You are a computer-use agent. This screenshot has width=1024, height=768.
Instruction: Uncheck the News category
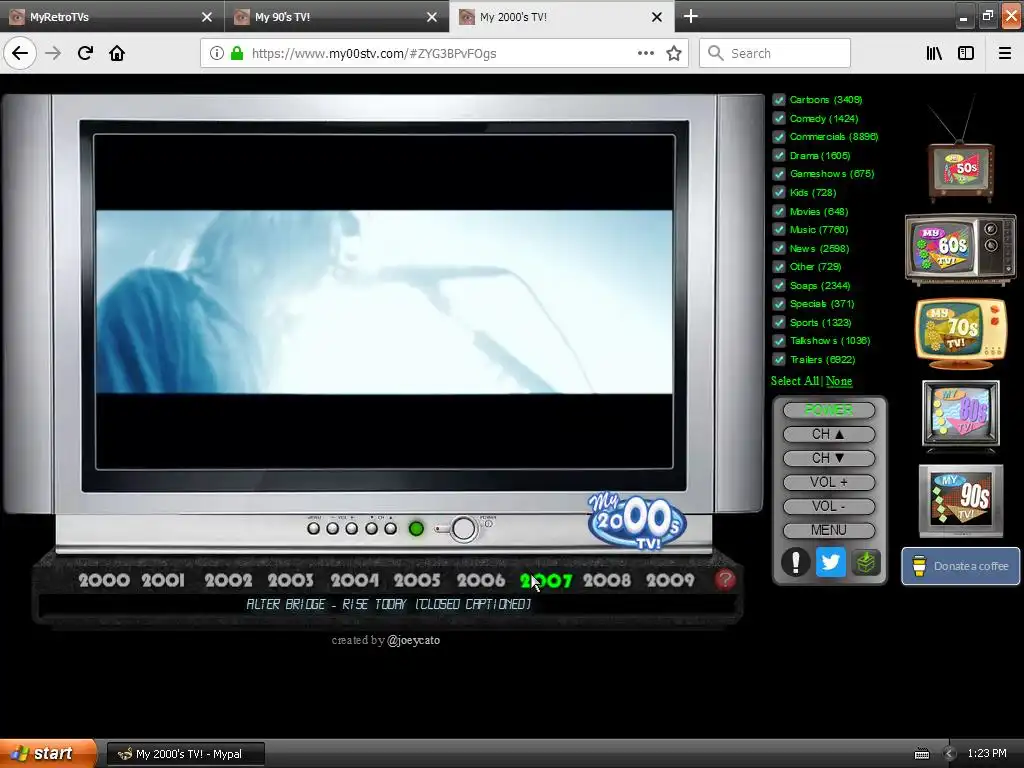coord(778,248)
